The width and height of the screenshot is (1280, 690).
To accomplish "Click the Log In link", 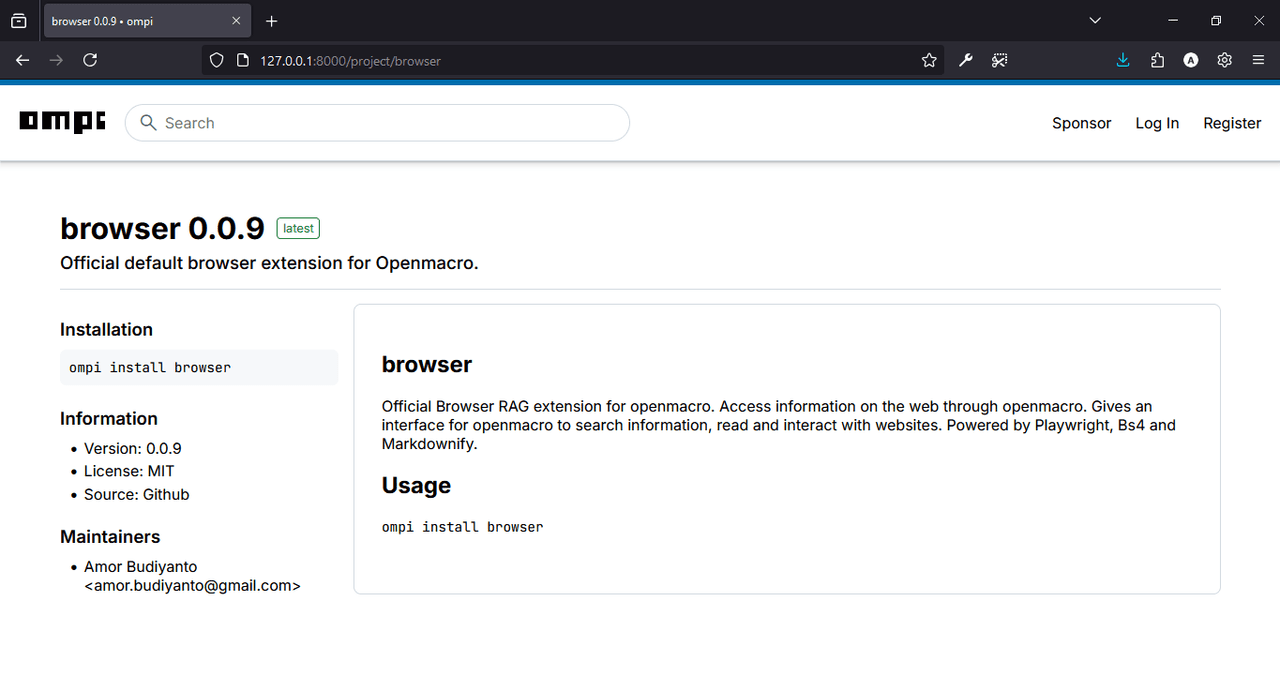I will point(1157,123).
